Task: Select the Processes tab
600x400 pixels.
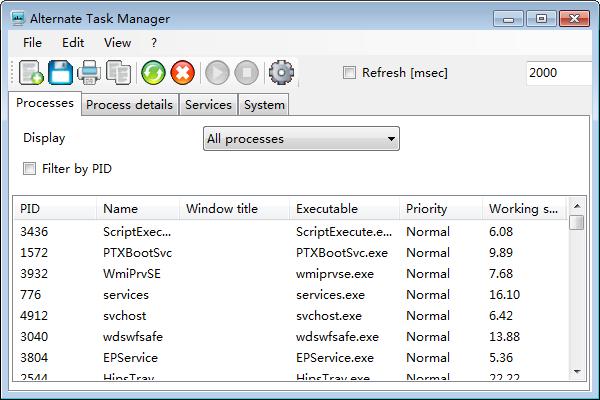Action: point(45,103)
